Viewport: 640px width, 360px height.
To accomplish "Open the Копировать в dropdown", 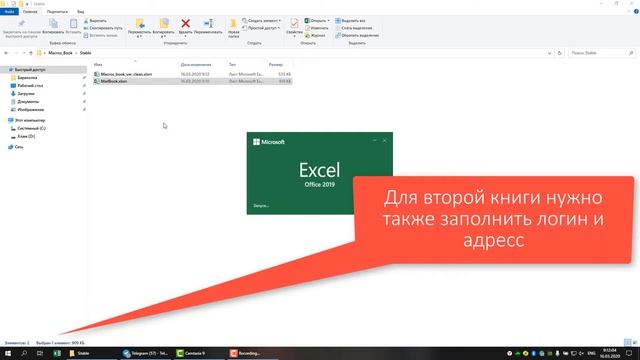I will click(164, 28).
